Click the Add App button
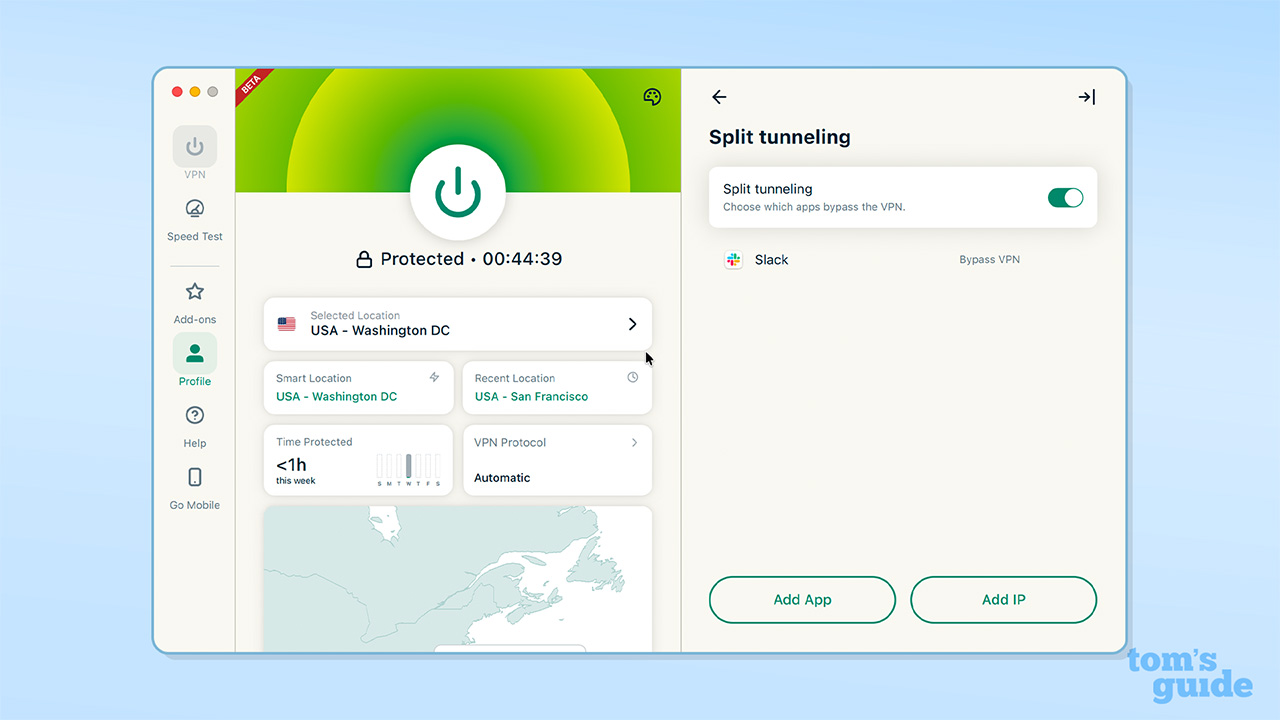This screenshot has height=720, width=1280. (802, 599)
